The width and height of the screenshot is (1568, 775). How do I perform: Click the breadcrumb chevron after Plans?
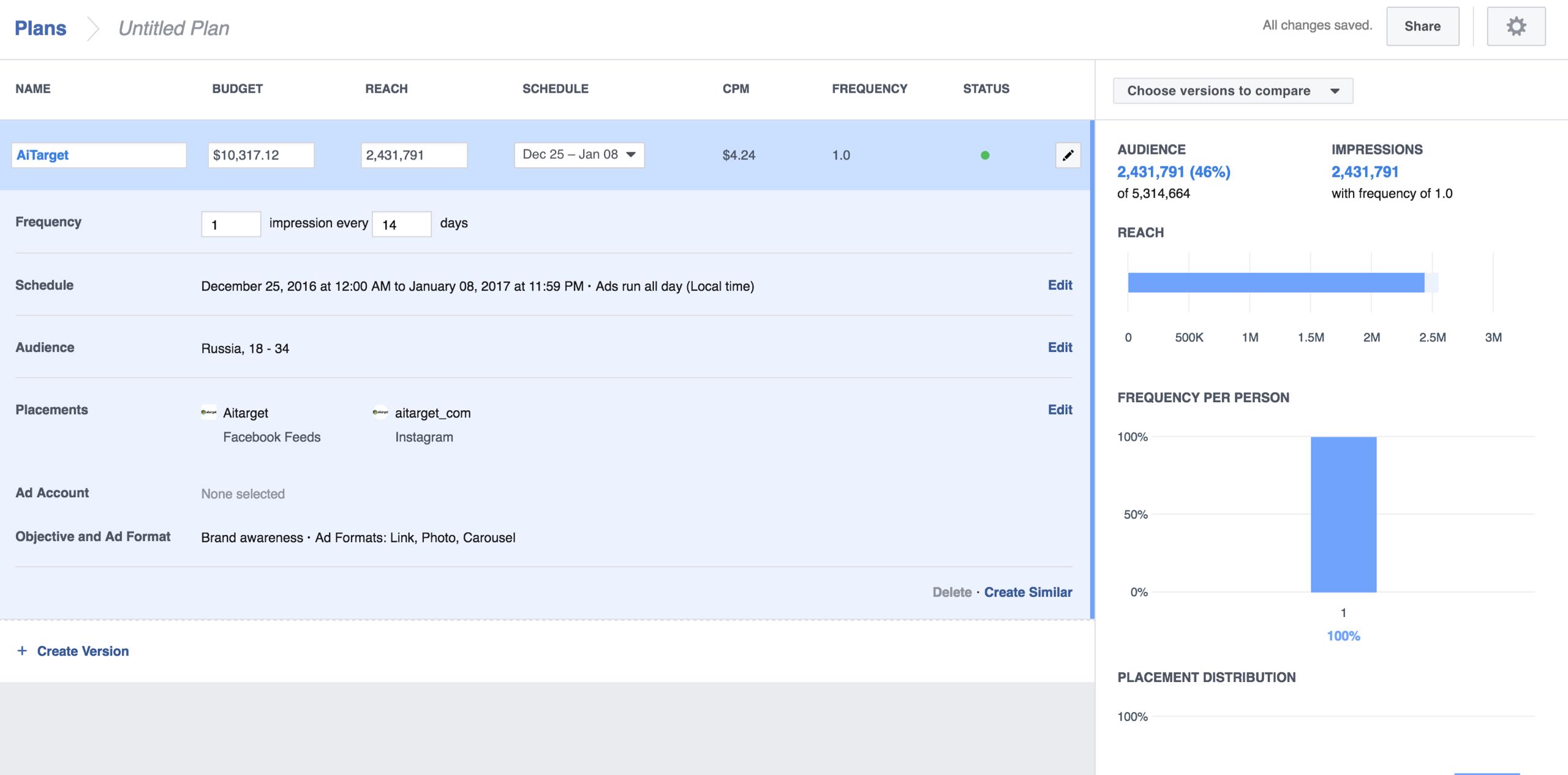92,28
